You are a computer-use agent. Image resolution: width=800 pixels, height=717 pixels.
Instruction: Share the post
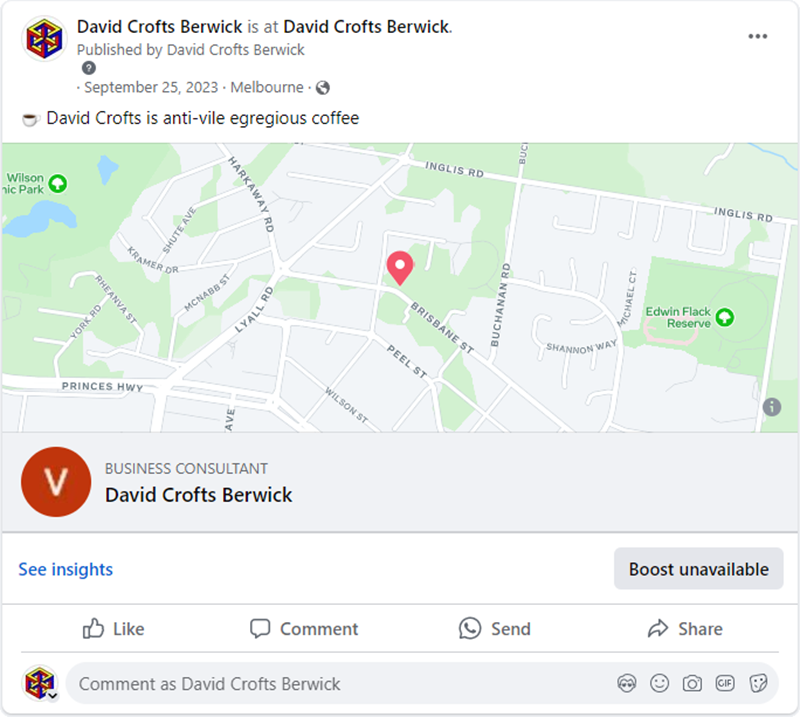[x=685, y=629]
